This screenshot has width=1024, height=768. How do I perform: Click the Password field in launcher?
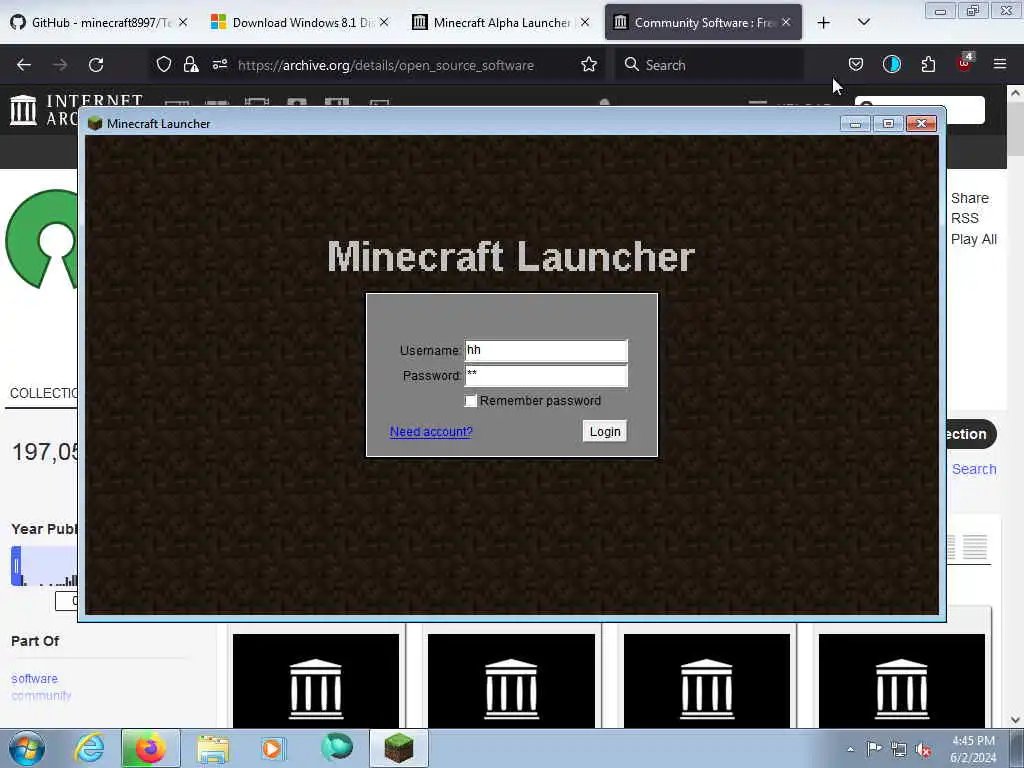click(546, 376)
